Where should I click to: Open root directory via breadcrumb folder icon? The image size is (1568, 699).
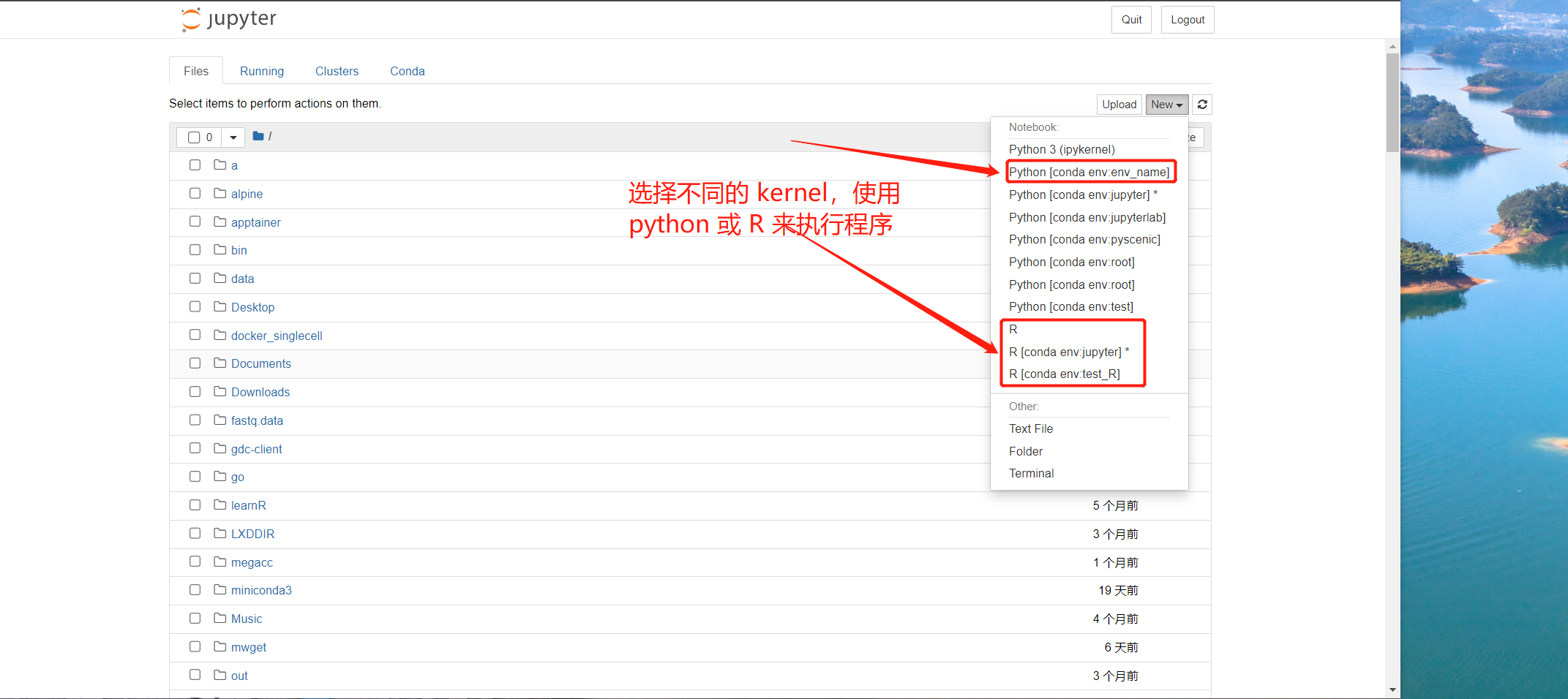(x=258, y=136)
